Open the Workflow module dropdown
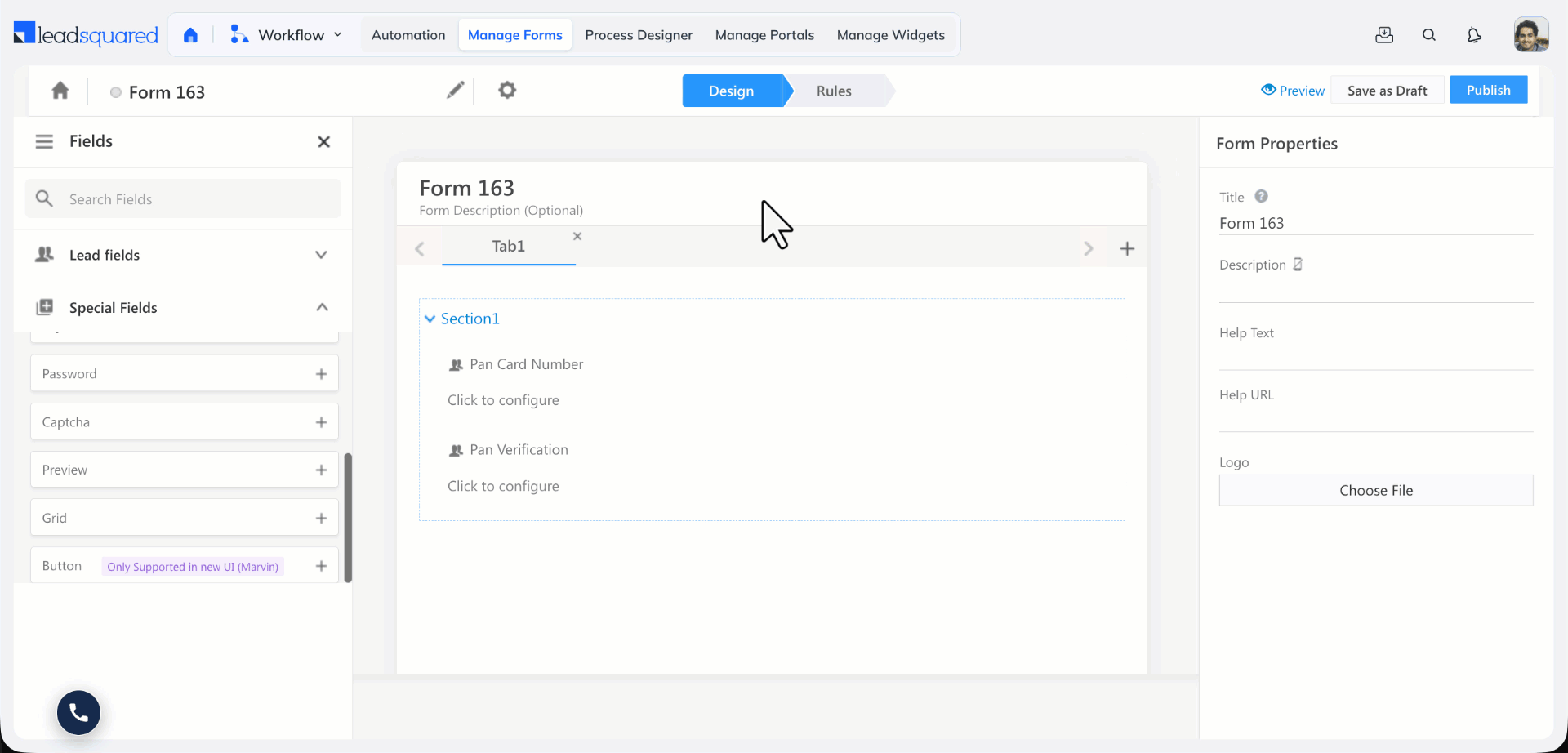The width and height of the screenshot is (1568, 753). (x=286, y=35)
